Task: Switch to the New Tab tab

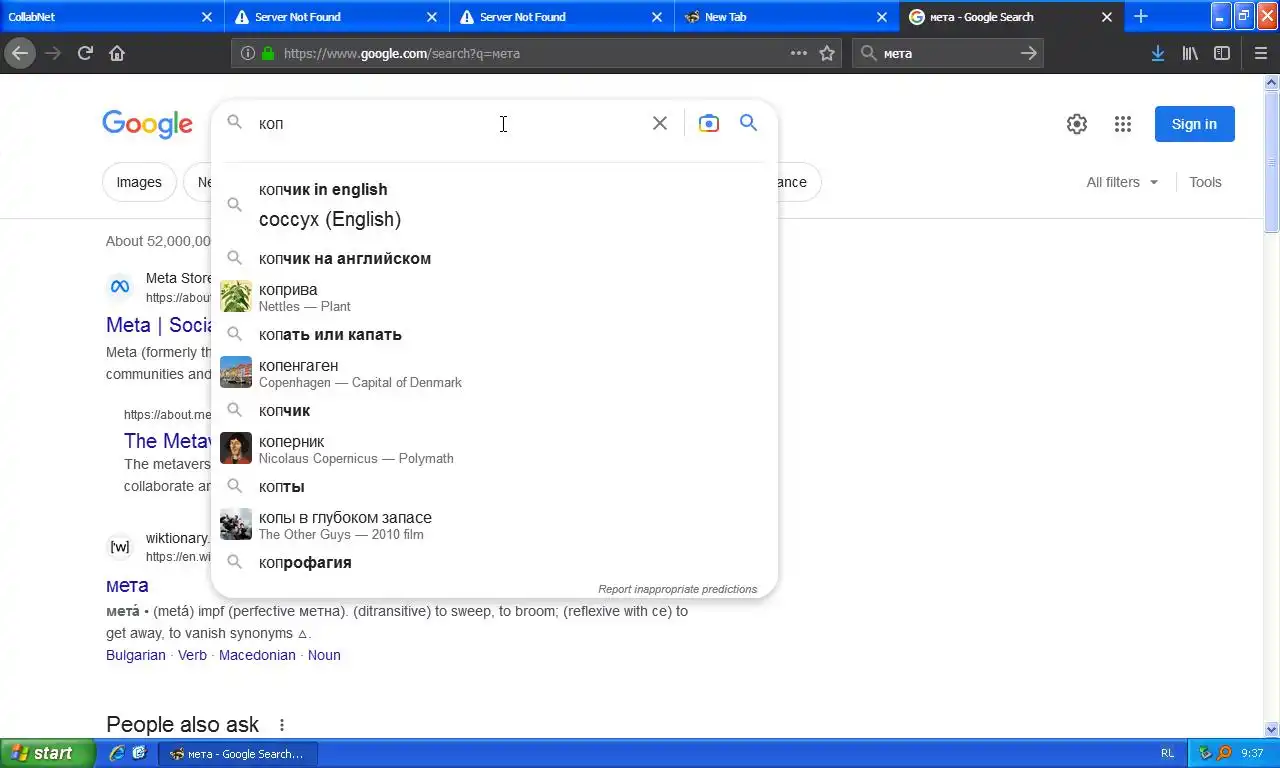Action: (x=786, y=17)
